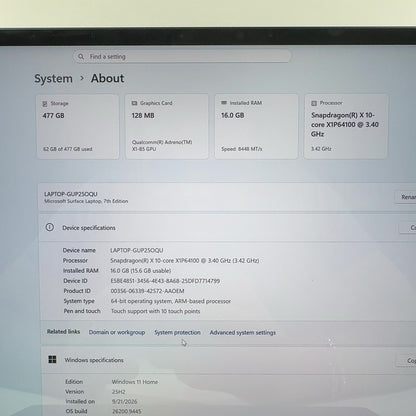Viewport: 416px width, 416px height.
Task: Select the LAPTOP-GUP25OQU header name
Action: click(x=71, y=194)
